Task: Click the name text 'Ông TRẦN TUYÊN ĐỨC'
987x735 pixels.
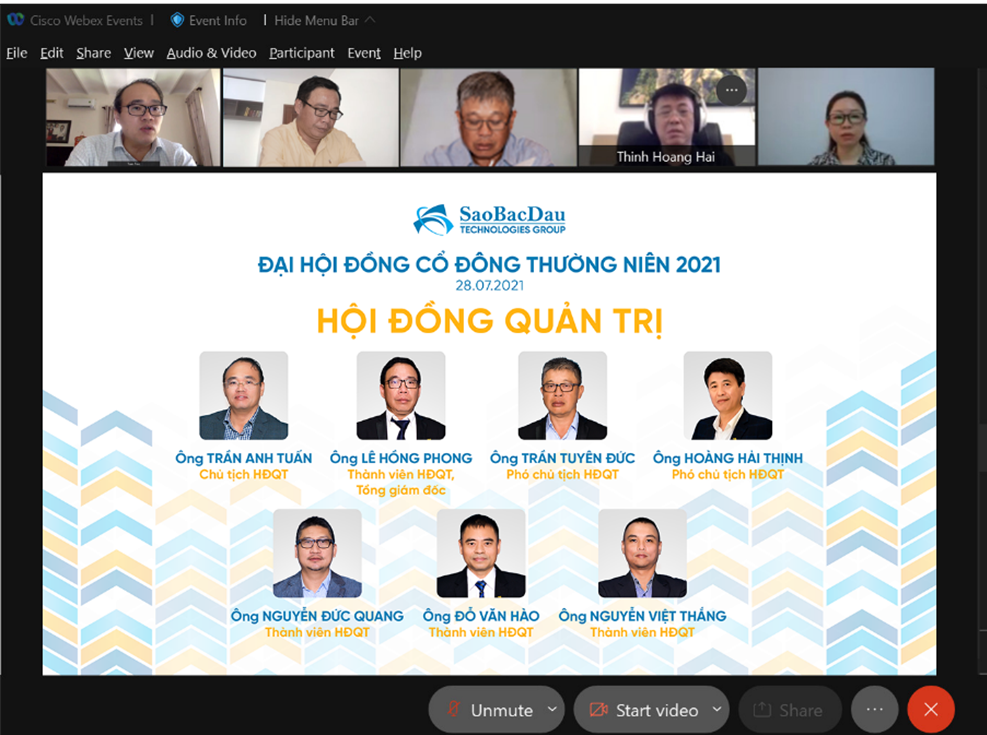Action: click(563, 457)
